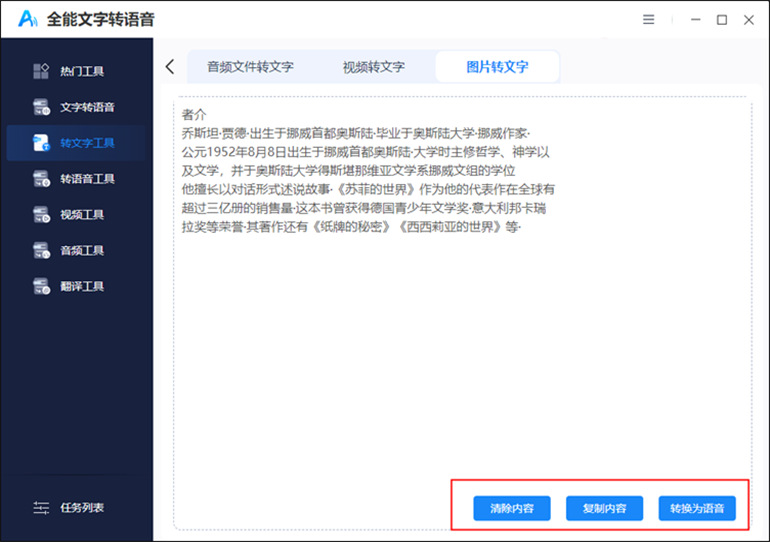
Task: Click the line of text reading 者介
Action: pyautogui.click(x=194, y=115)
